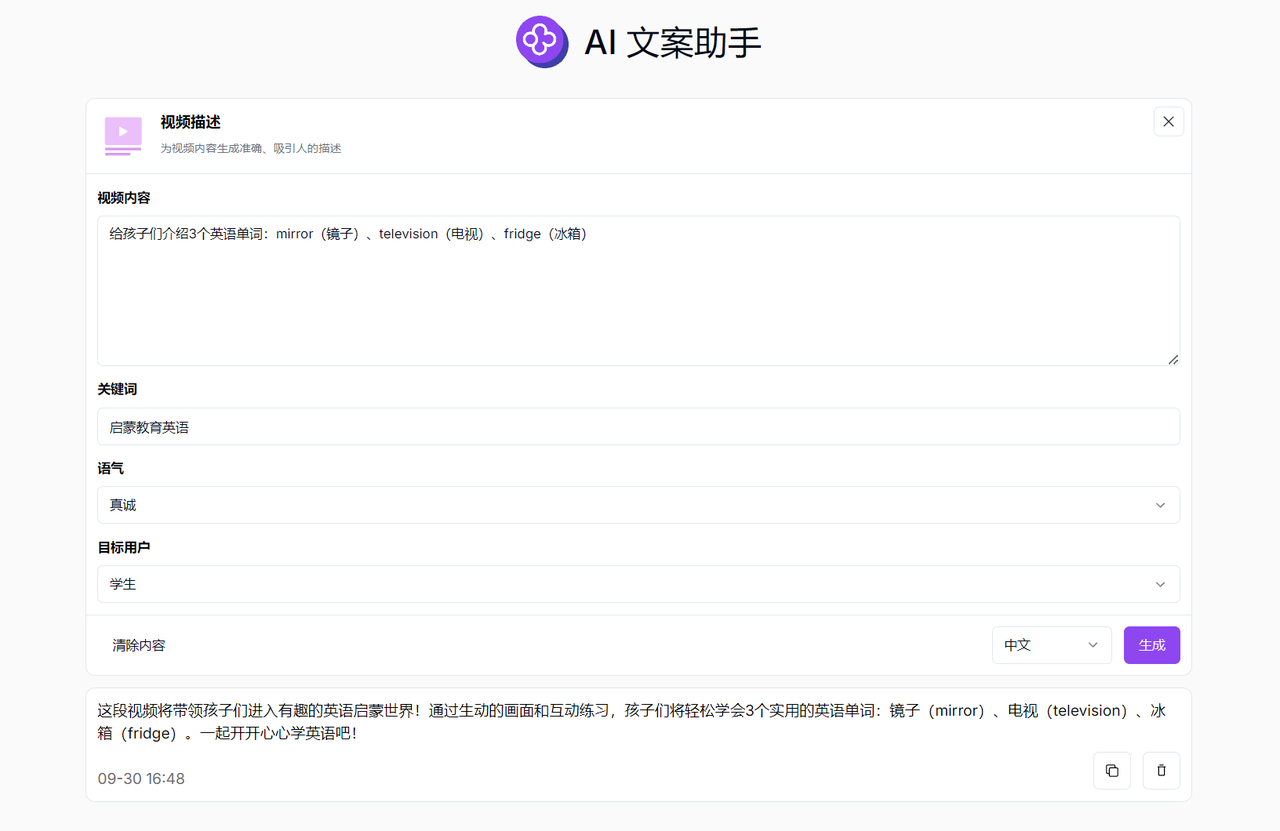Open the 语气 dropdown showing 真诚

pyautogui.click(x=638, y=505)
